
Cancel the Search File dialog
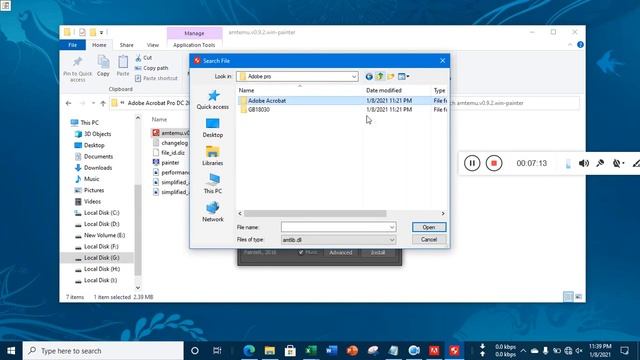pyautogui.click(x=429, y=240)
